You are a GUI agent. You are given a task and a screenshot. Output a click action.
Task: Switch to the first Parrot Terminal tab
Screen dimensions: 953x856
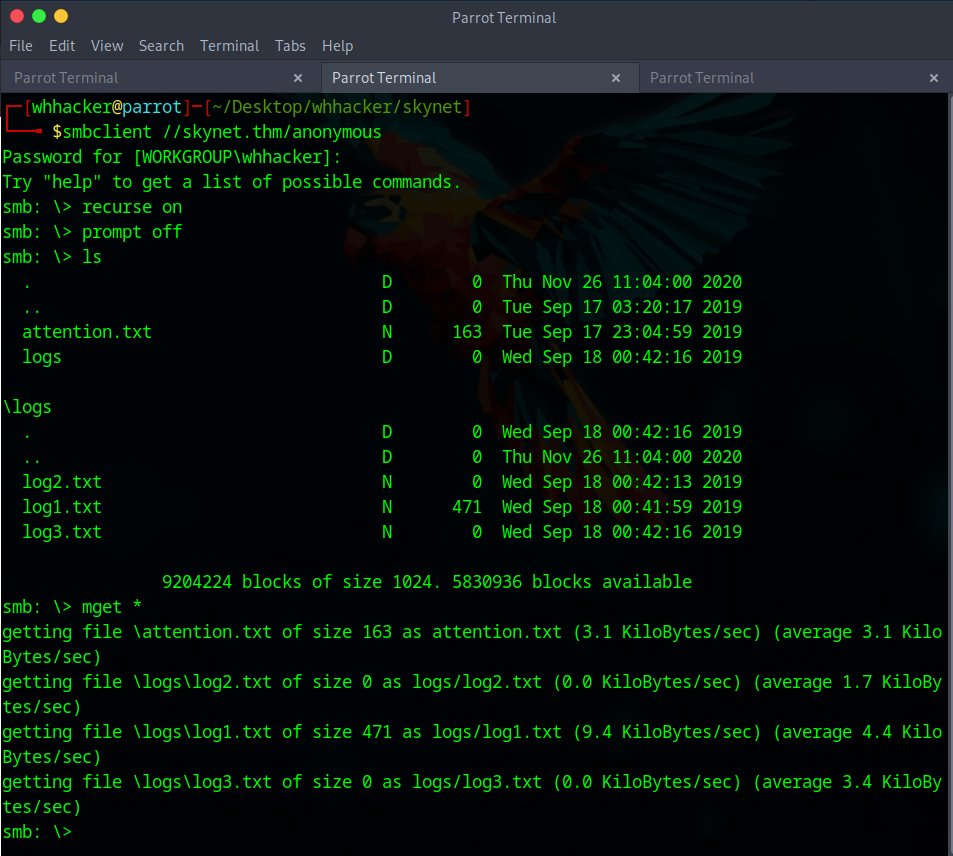click(x=160, y=78)
